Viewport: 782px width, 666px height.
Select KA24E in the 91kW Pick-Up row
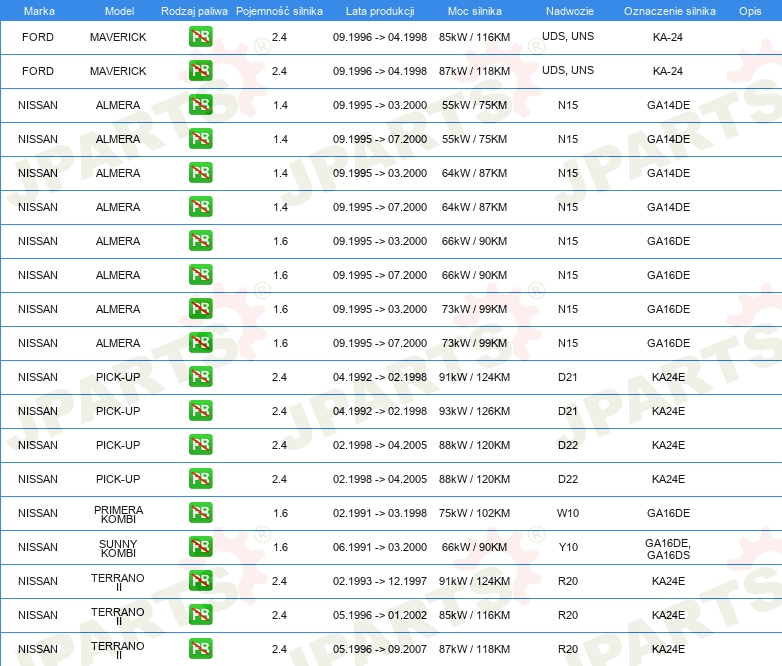point(668,377)
